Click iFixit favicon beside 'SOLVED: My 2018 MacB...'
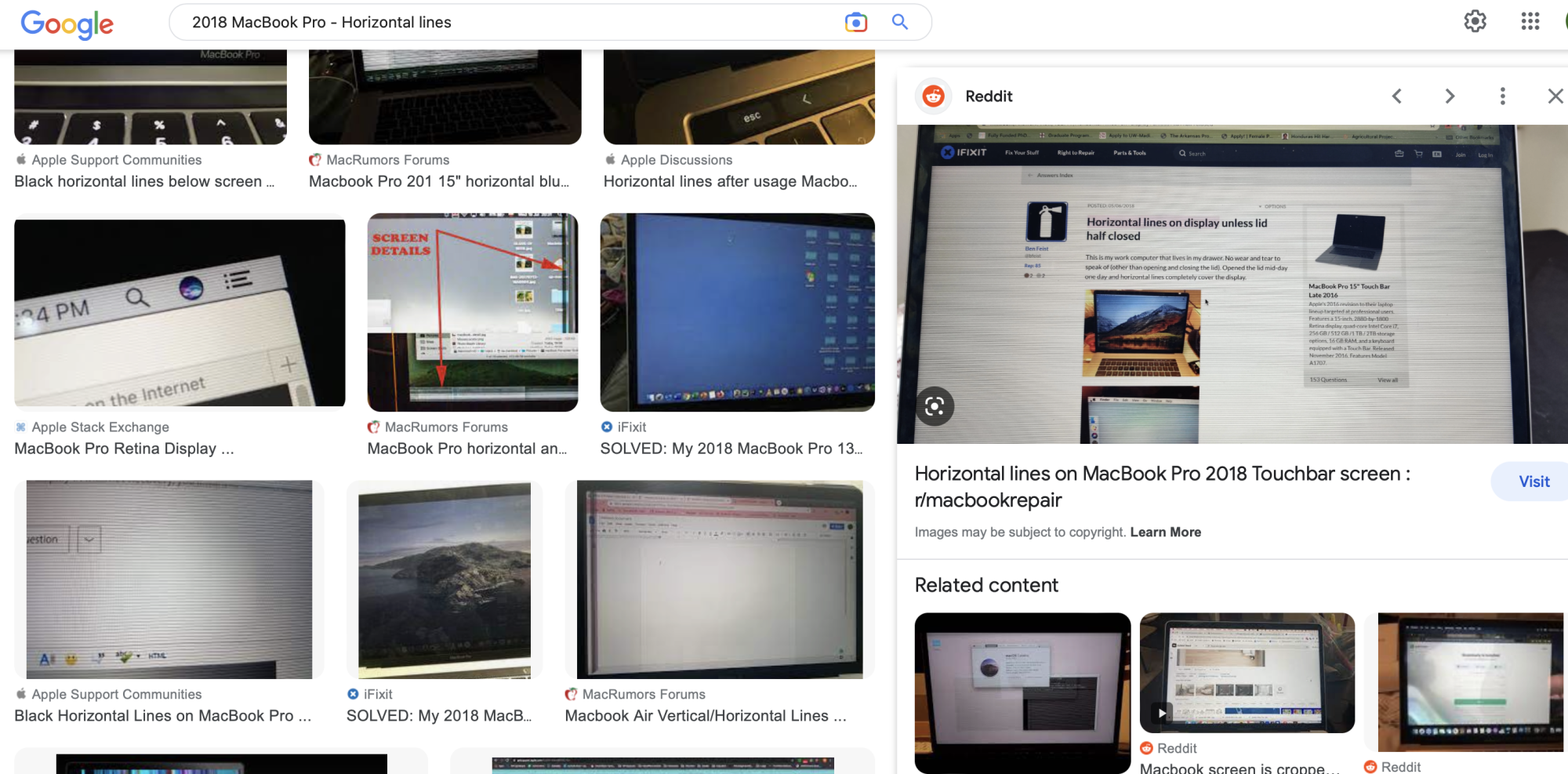Screen dimensions: 1568x774 coord(353,694)
